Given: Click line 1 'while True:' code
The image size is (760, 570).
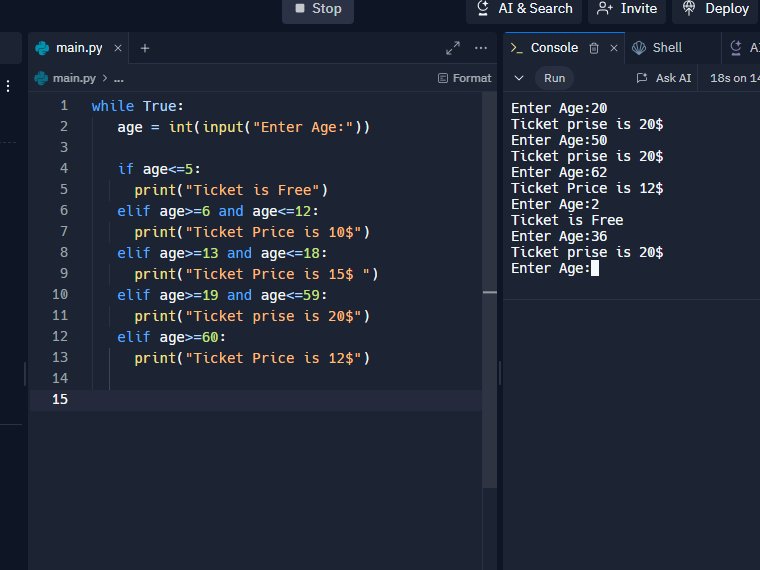Looking at the screenshot, I should [x=138, y=106].
